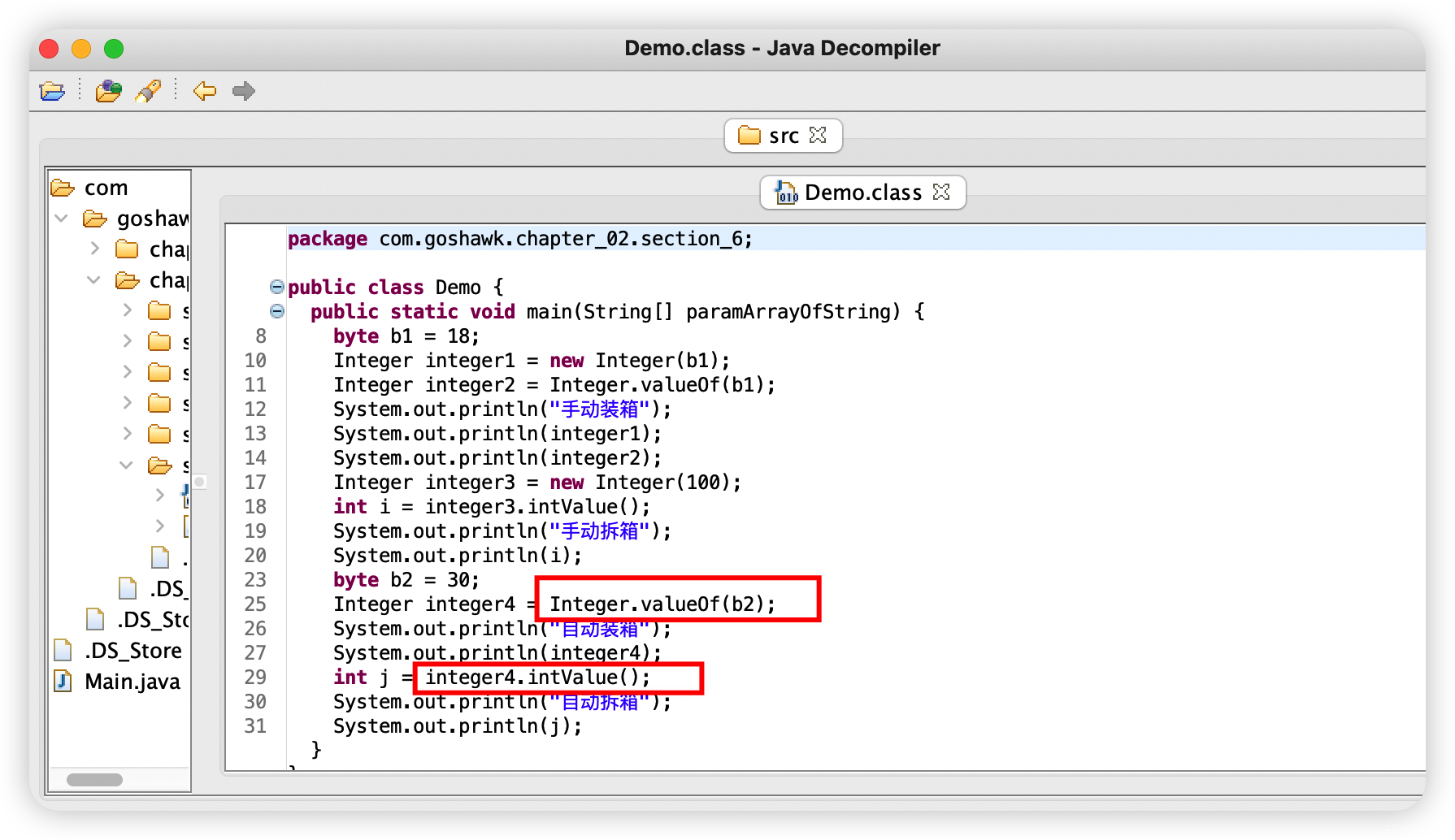
Task: Select the bottom .DS_Store file
Action: [x=132, y=651]
